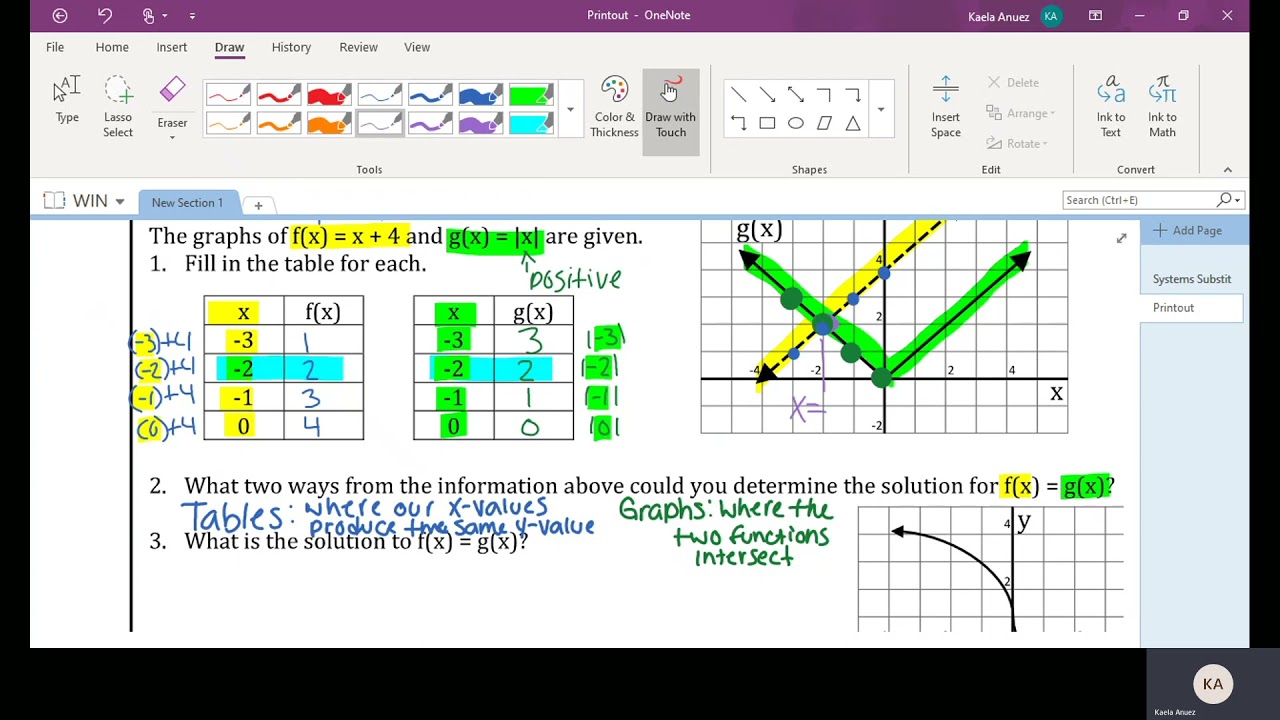Open Ribbon Display Options
Image resolution: width=1280 pixels, height=720 pixels.
pyautogui.click(x=1095, y=16)
